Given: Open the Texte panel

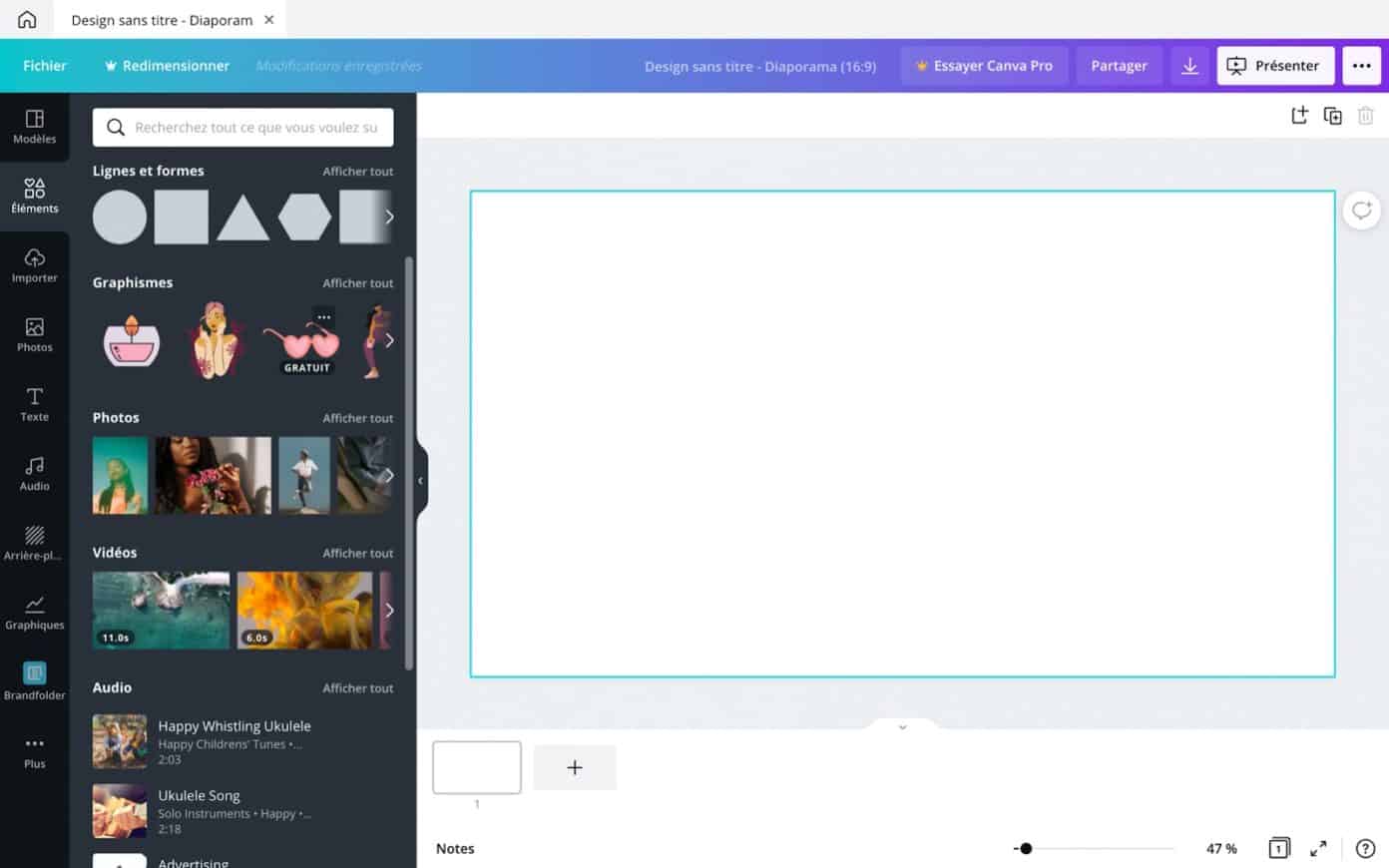Looking at the screenshot, I should click(35, 404).
